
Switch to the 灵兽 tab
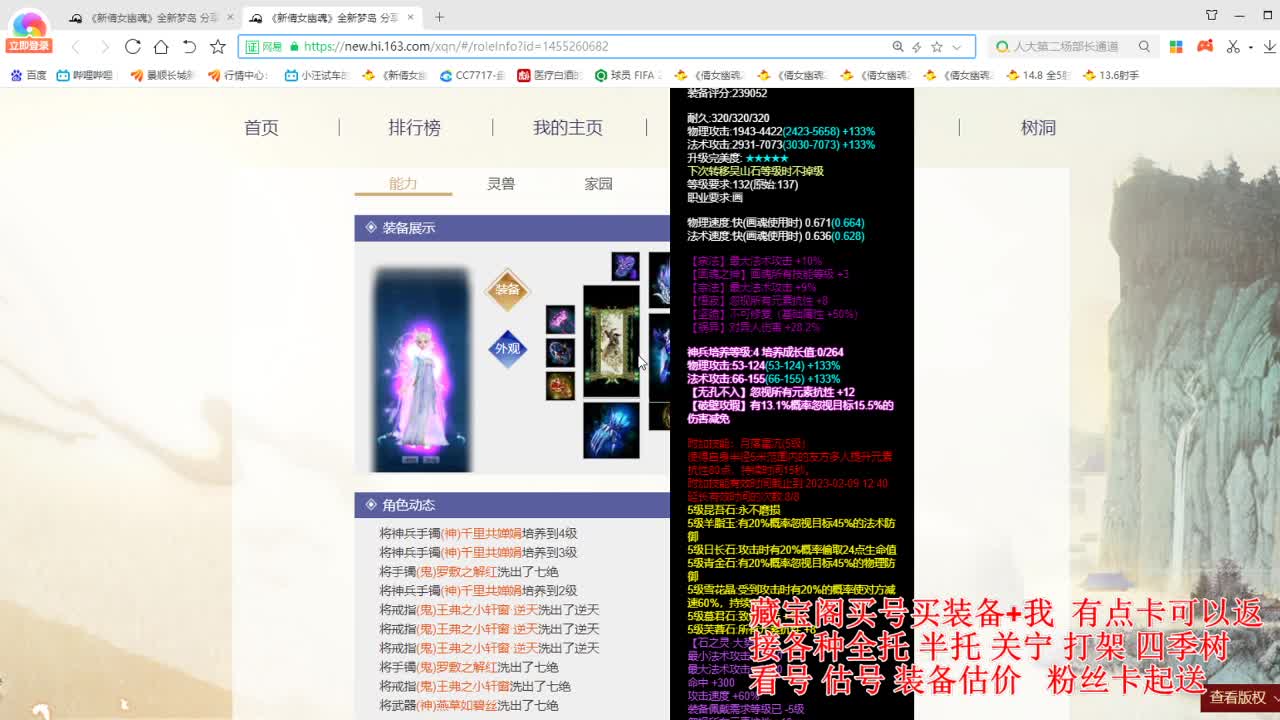tap(501, 185)
